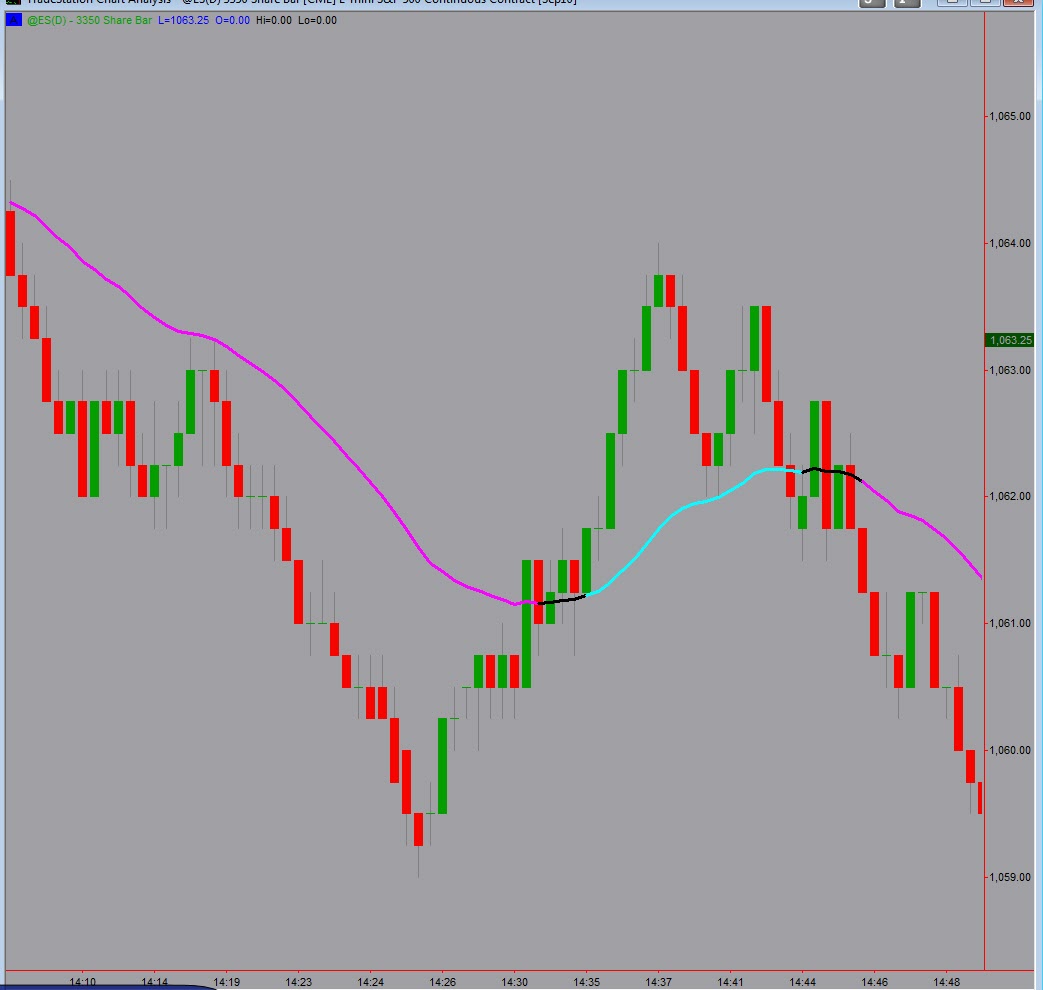Screen dimensions: 1043x990
Task: Click the green 1,063.25 current price marker
Action: click(1008, 340)
